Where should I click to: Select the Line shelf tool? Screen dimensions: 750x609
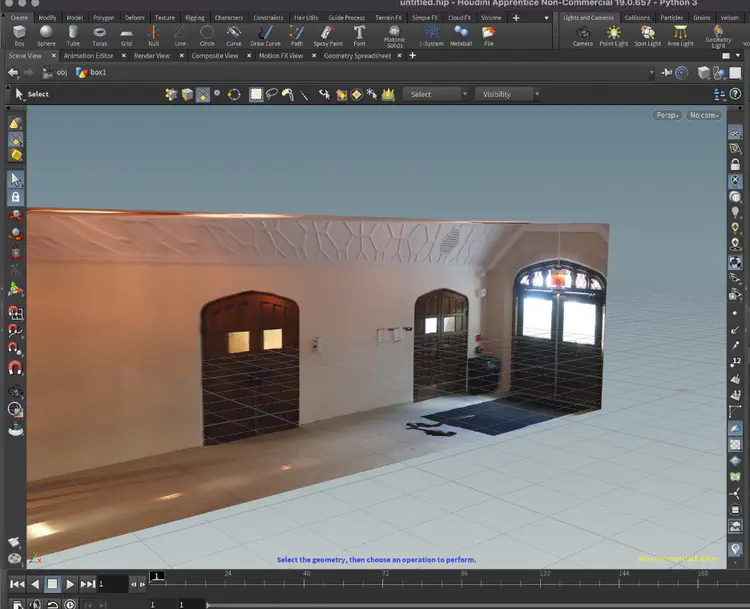point(180,35)
